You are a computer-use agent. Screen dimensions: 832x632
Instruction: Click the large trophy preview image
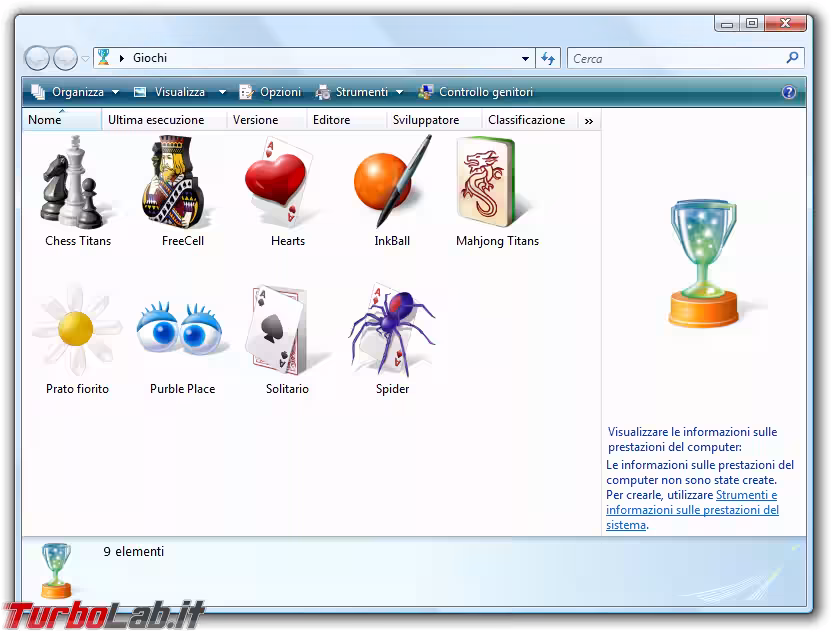click(704, 263)
